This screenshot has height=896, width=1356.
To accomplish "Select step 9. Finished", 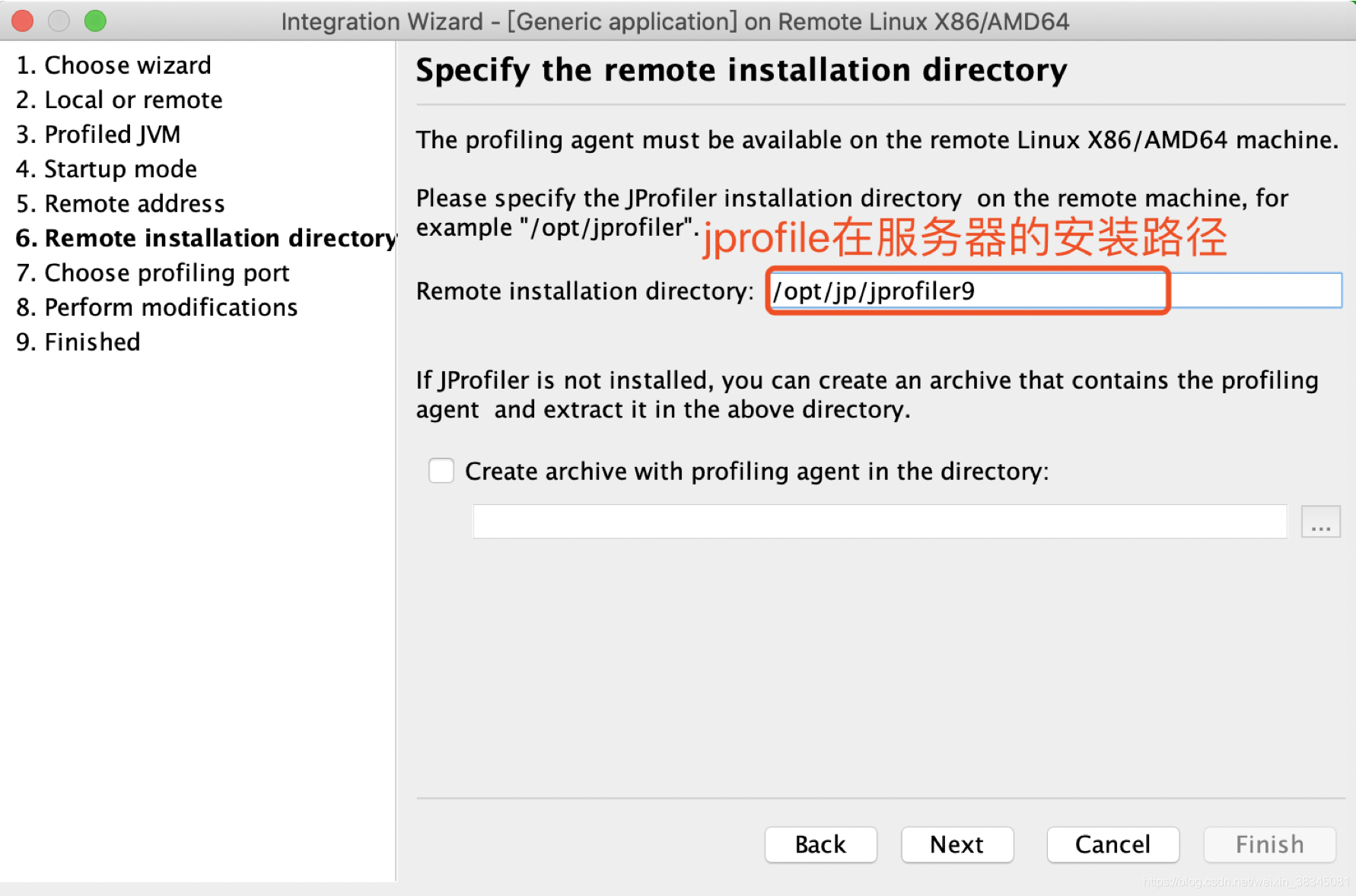I will 78,342.
